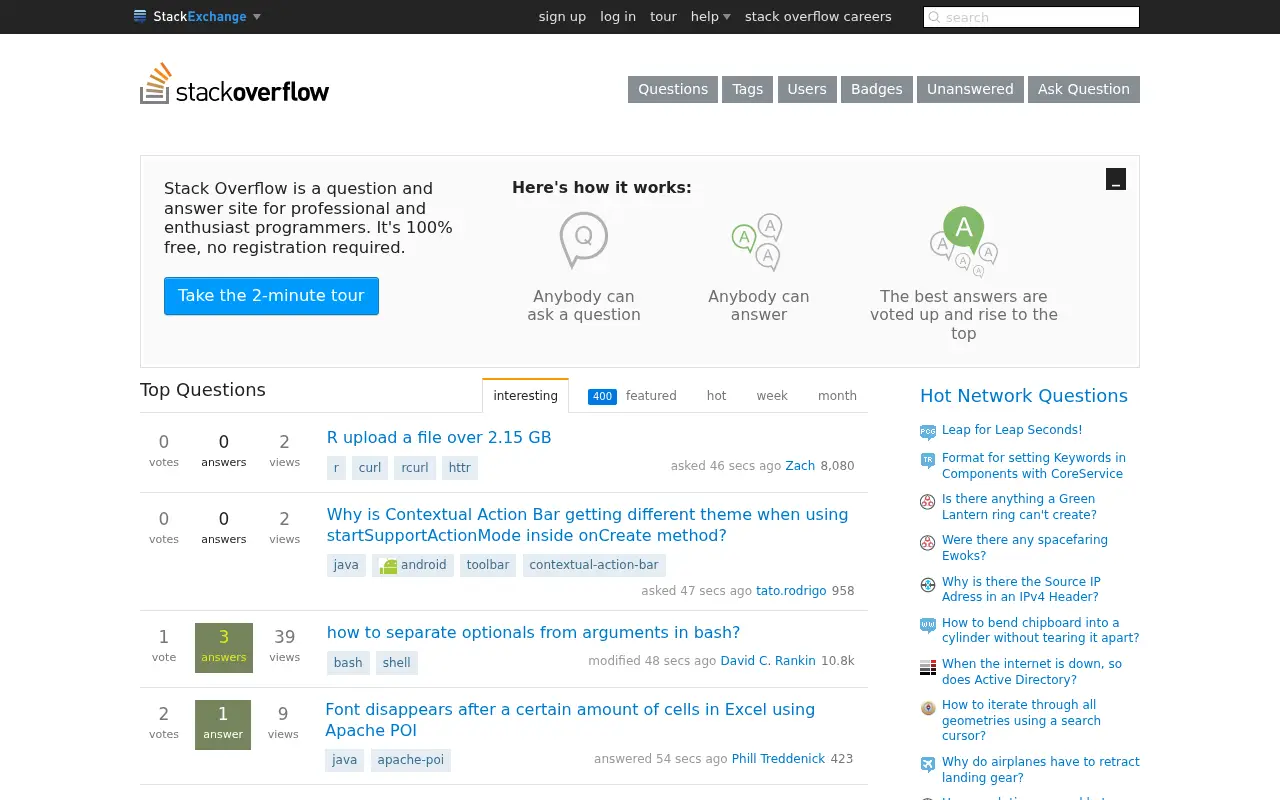Click site icon beside airplanes landing gear question
Screen dimensions: 1280x800
click(928, 764)
